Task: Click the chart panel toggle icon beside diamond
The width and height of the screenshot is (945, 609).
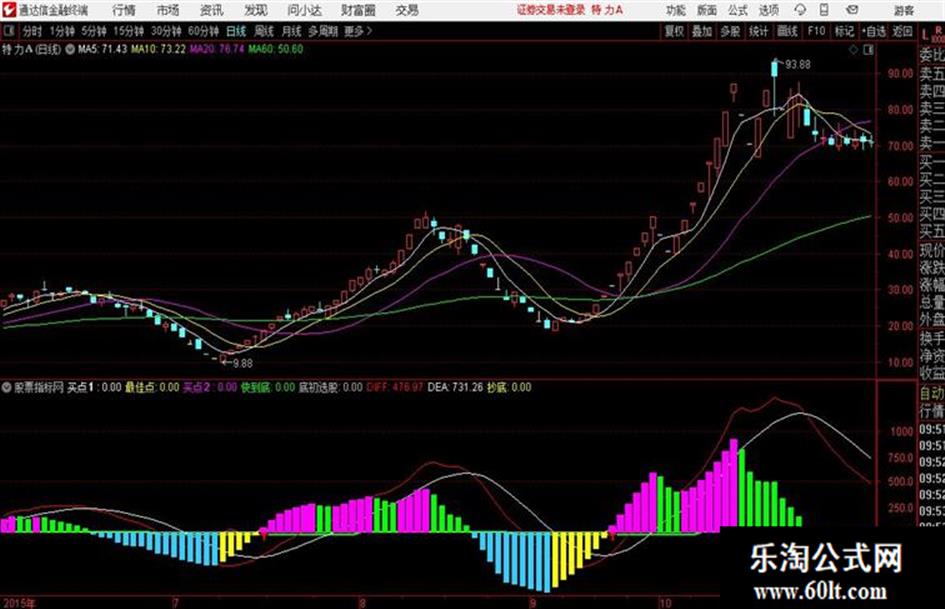Action: (x=868, y=50)
